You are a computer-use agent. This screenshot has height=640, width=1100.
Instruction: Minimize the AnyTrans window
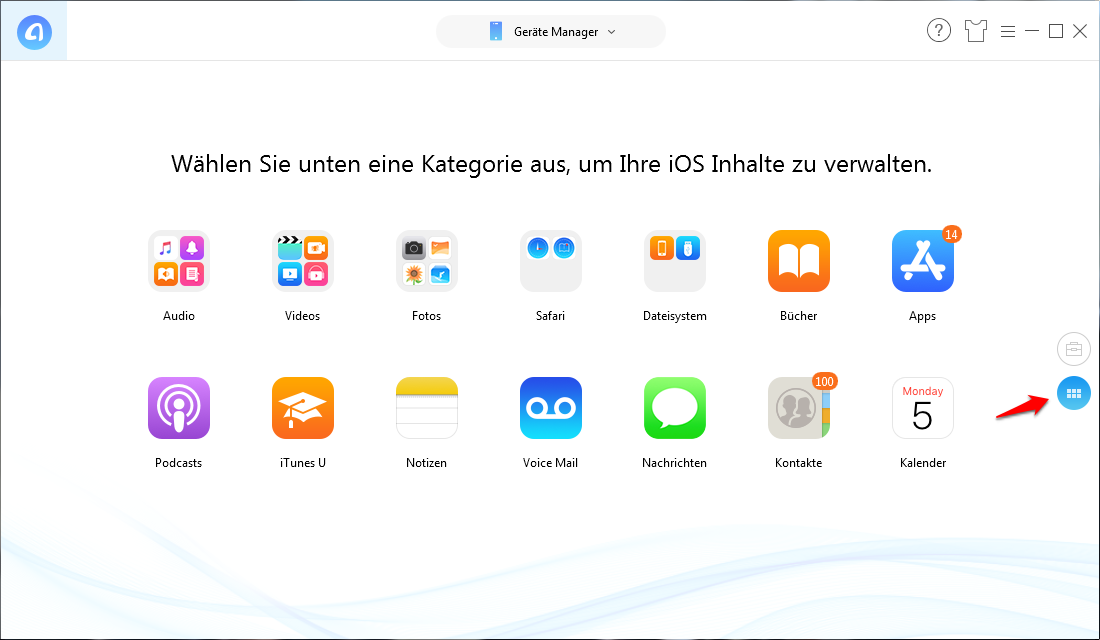pos(1031,31)
